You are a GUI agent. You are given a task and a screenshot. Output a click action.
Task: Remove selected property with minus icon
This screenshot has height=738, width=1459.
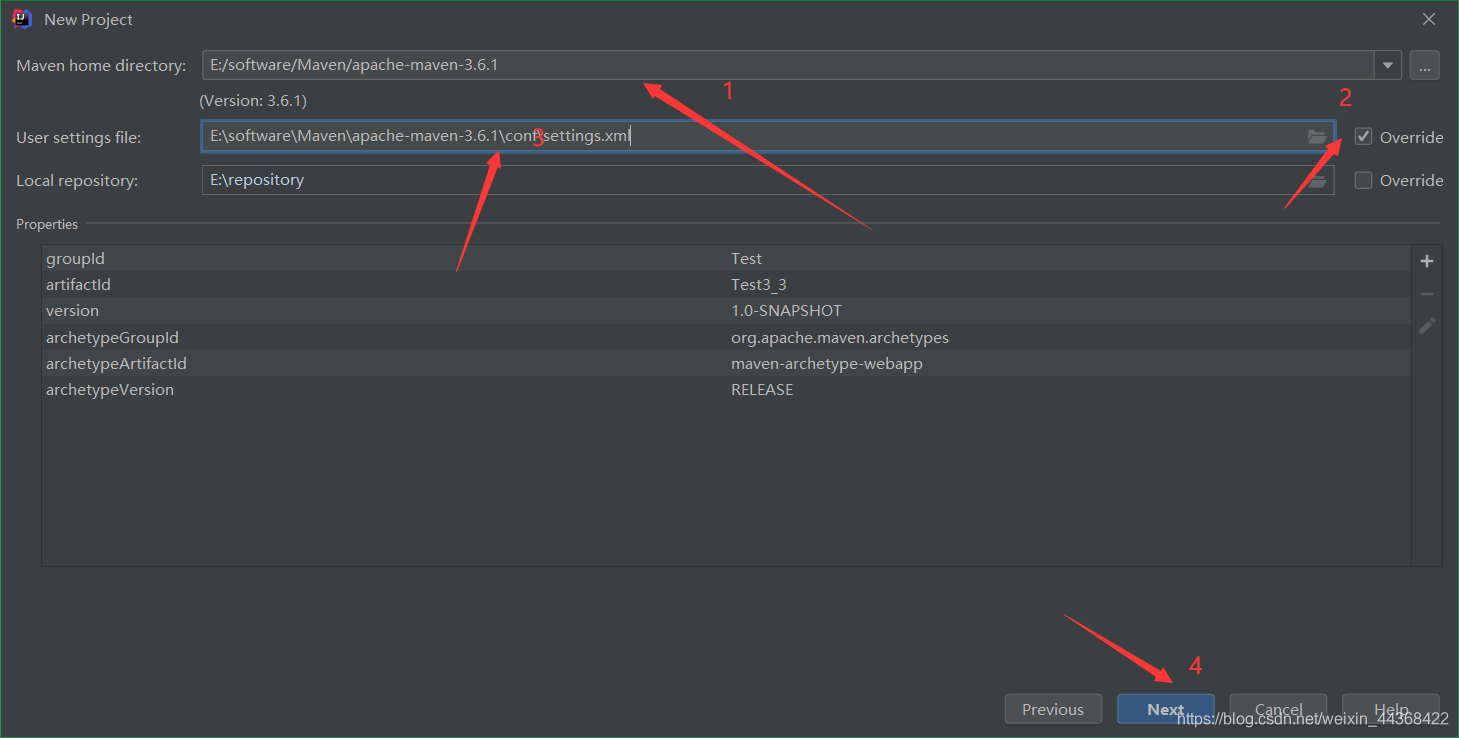point(1427,294)
